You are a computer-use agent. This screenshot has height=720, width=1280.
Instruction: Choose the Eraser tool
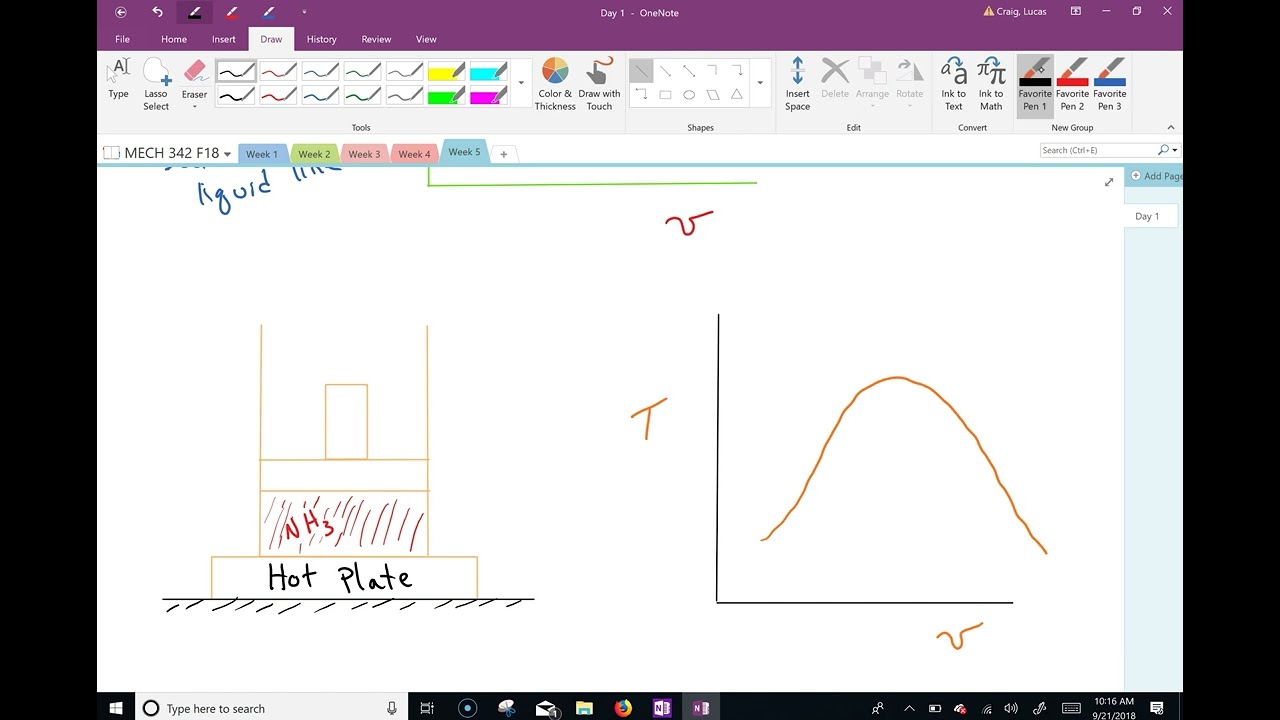[194, 78]
